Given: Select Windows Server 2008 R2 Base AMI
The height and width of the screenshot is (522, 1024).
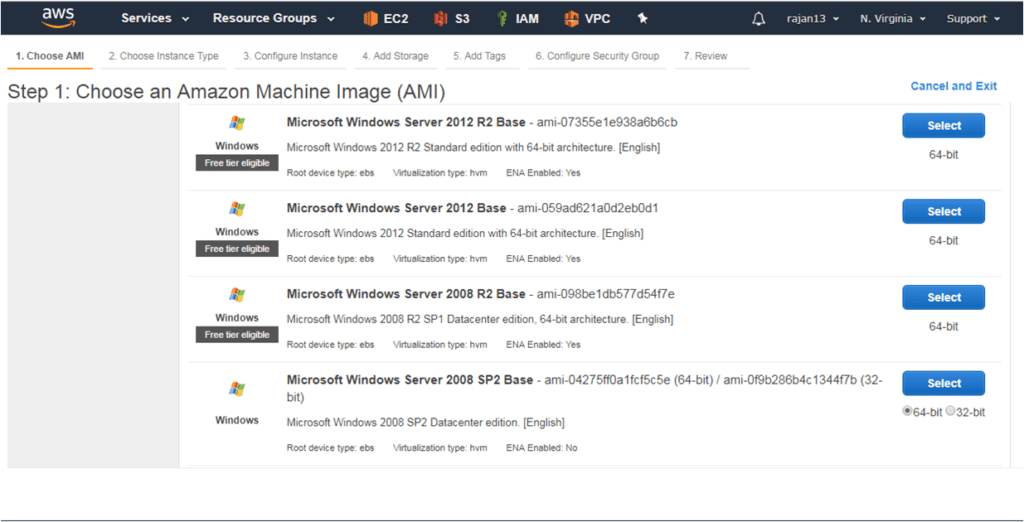Looking at the screenshot, I should 944,297.
